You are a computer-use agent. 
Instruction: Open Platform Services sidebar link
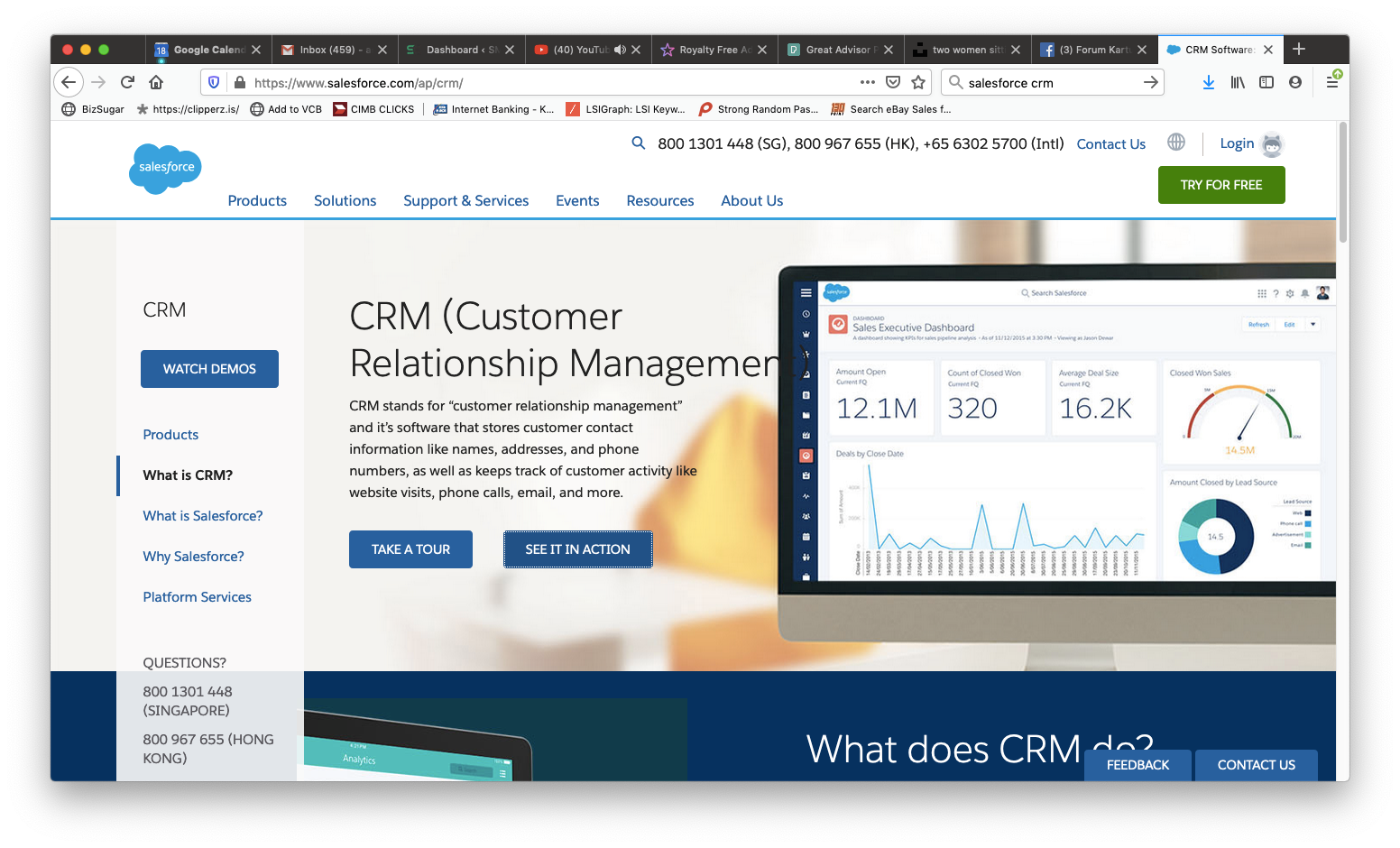coord(197,596)
